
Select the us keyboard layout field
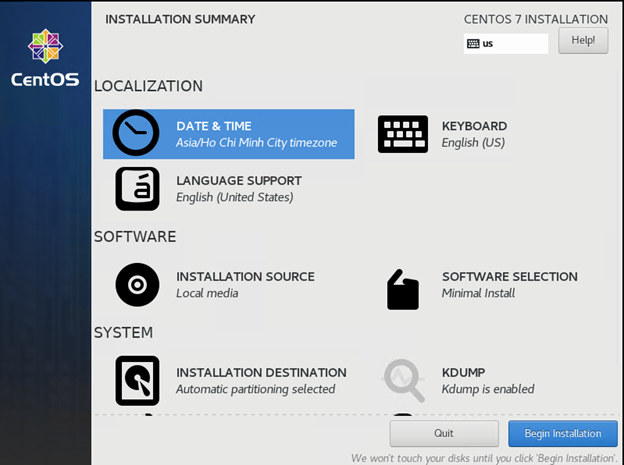pyautogui.click(x=506, y=43)
